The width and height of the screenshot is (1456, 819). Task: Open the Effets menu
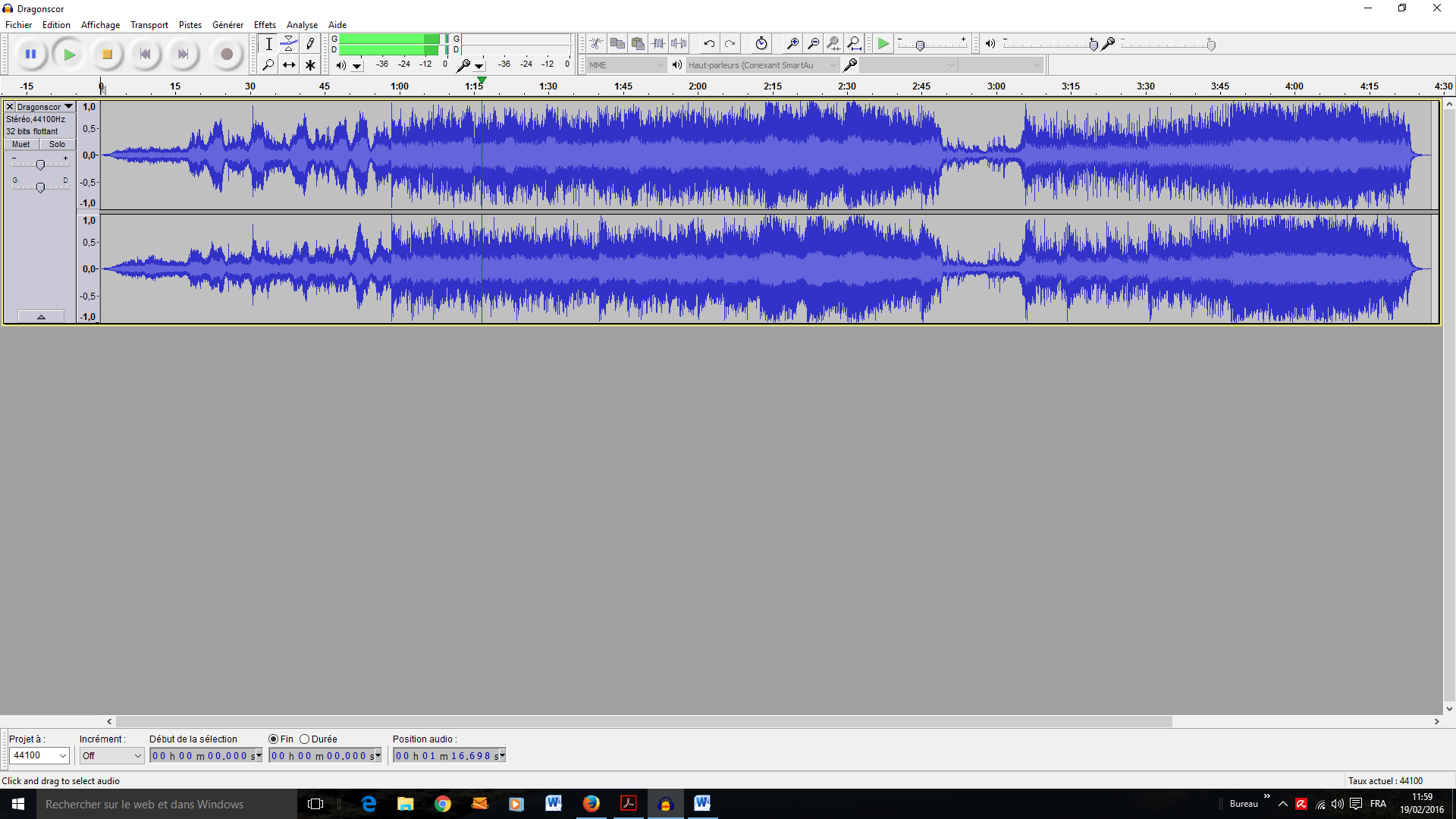265,24
